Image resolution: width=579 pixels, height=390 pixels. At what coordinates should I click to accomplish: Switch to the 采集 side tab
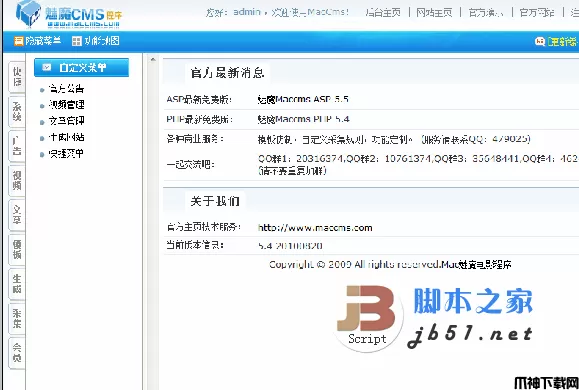click(x=17, y=319)
